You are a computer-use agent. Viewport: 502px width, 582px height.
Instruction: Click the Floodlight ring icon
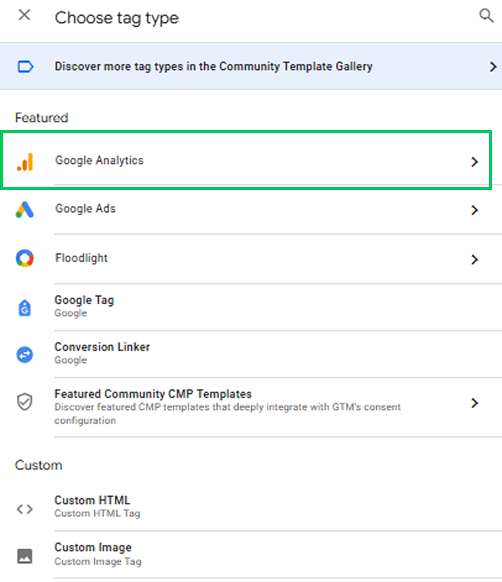point(25,258)
